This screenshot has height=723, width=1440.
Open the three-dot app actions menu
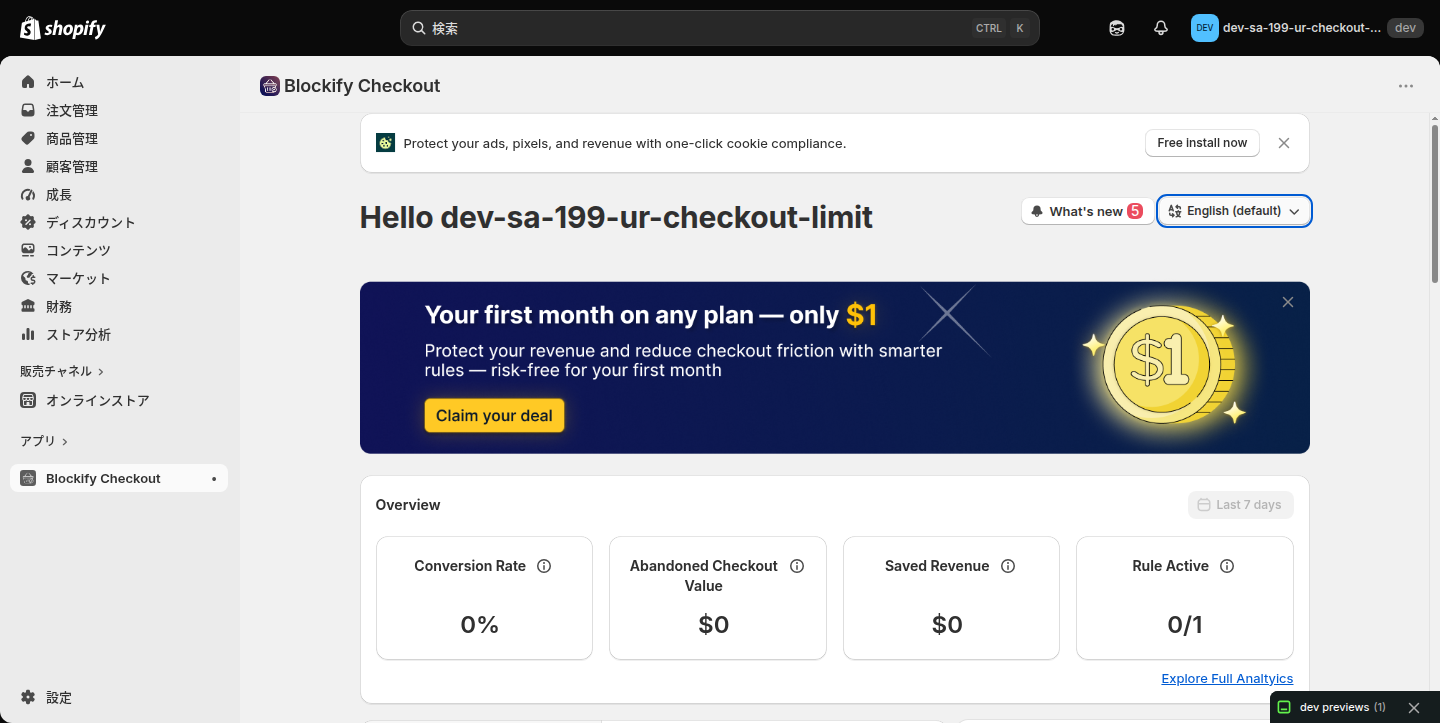(1406, 86)
